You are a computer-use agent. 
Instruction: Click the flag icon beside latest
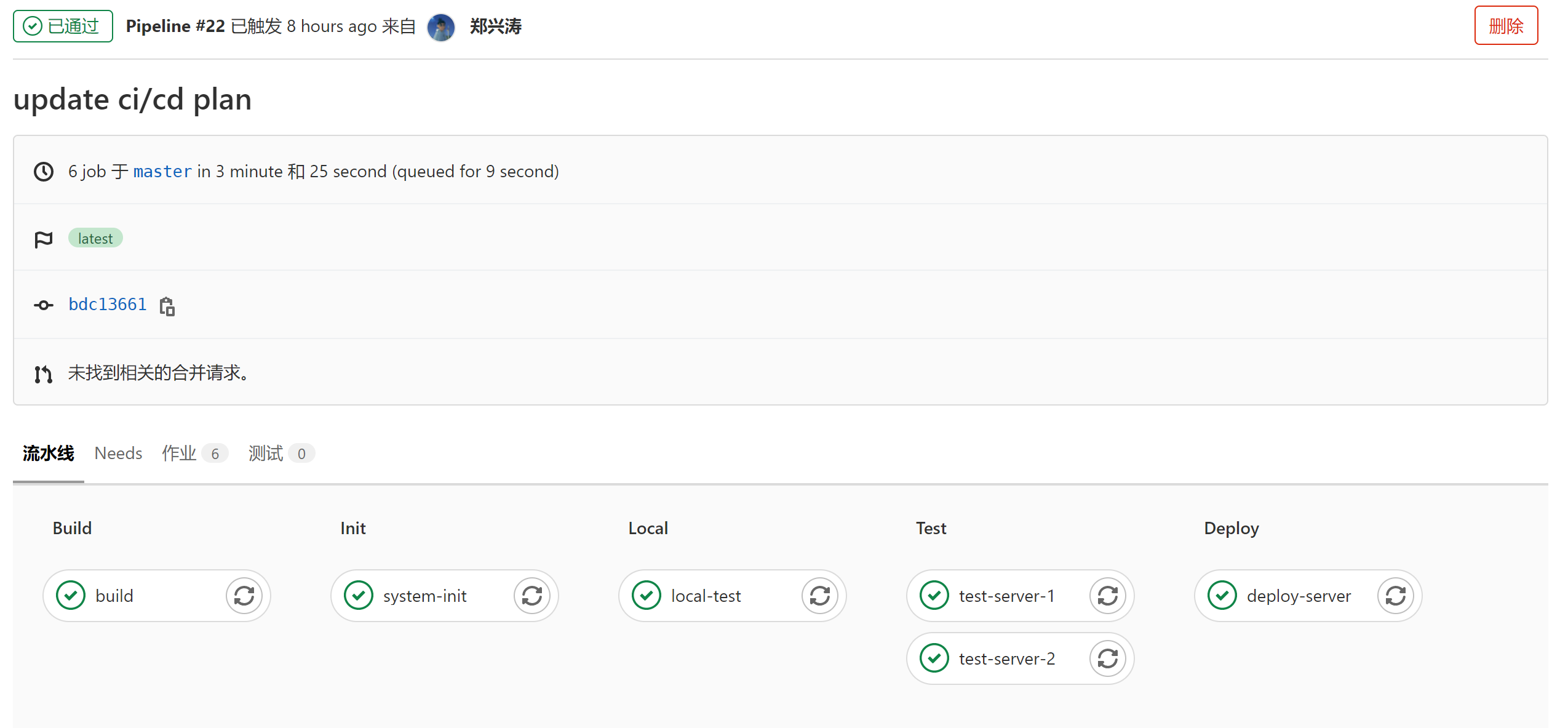[44, 239]
